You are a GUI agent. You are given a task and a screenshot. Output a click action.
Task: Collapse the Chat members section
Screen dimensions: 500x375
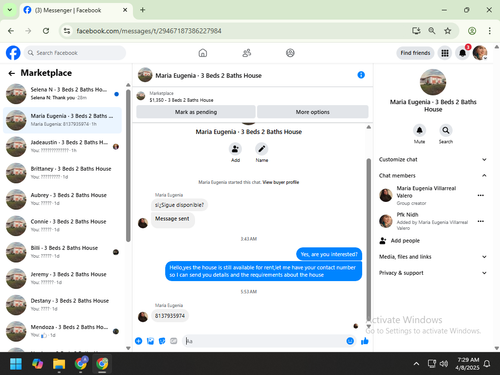pyautogui.click(x=433, y=175)
